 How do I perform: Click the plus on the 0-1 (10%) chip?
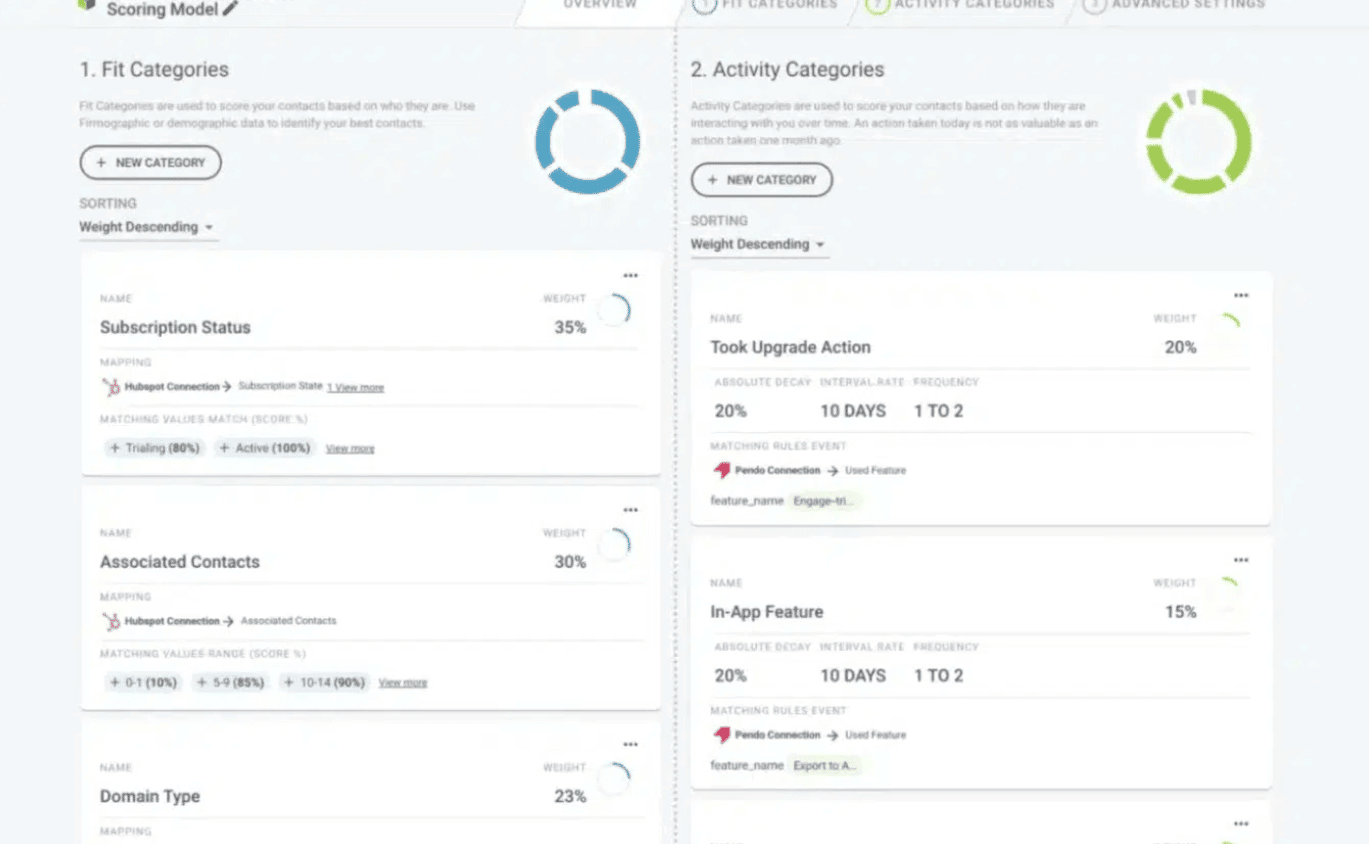coord(114,681)
